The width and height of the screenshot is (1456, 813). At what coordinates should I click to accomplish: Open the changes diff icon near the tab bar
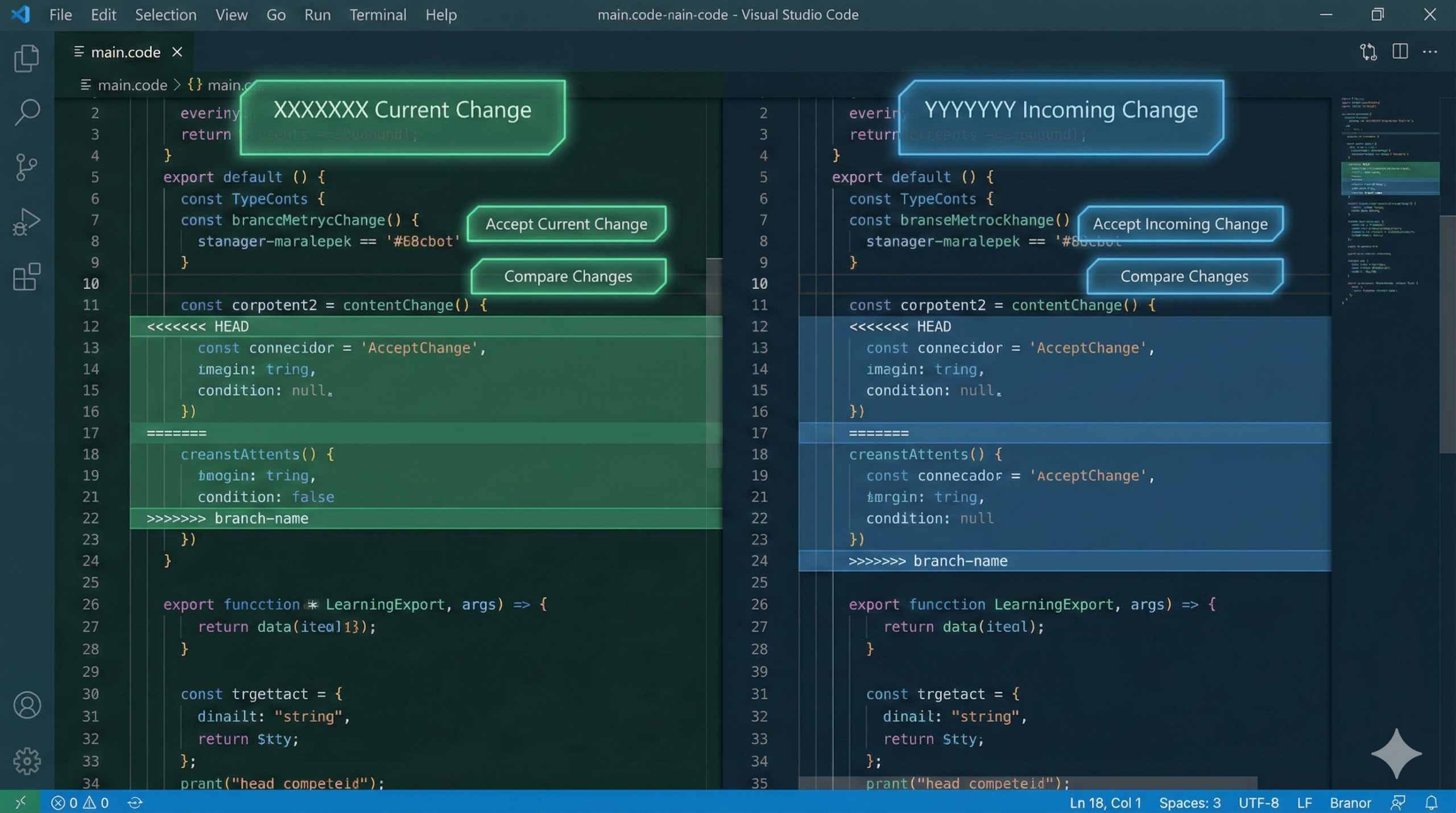[1368, 51]
